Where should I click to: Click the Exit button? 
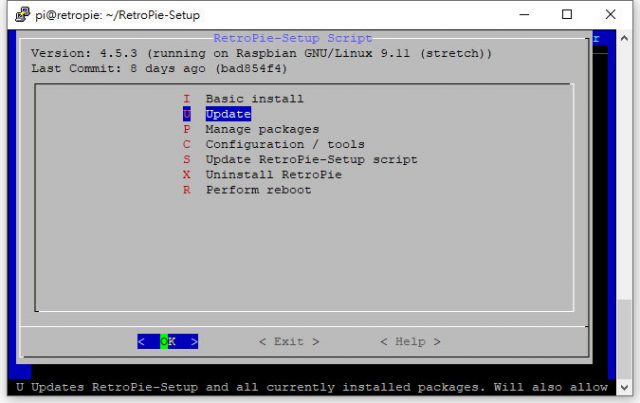[289, 341]
